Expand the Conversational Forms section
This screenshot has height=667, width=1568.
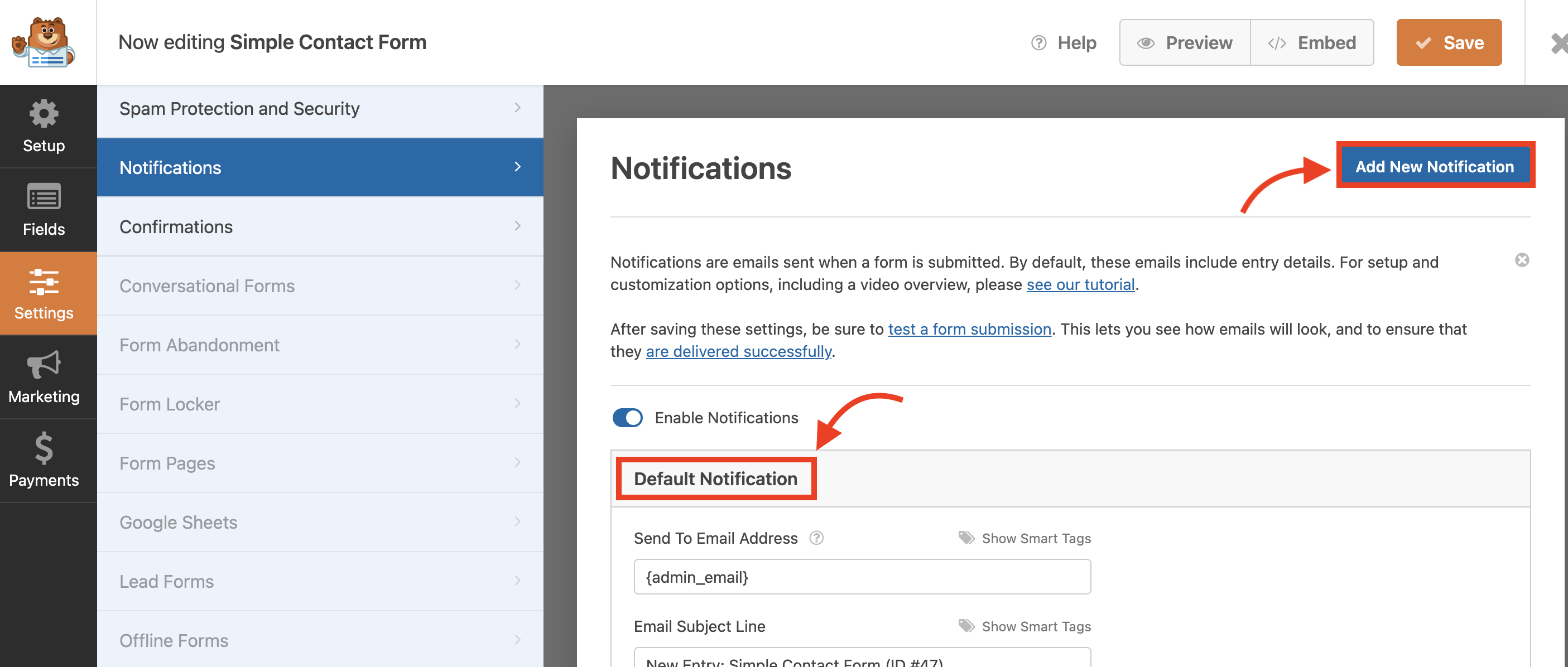tap(319, 285)
